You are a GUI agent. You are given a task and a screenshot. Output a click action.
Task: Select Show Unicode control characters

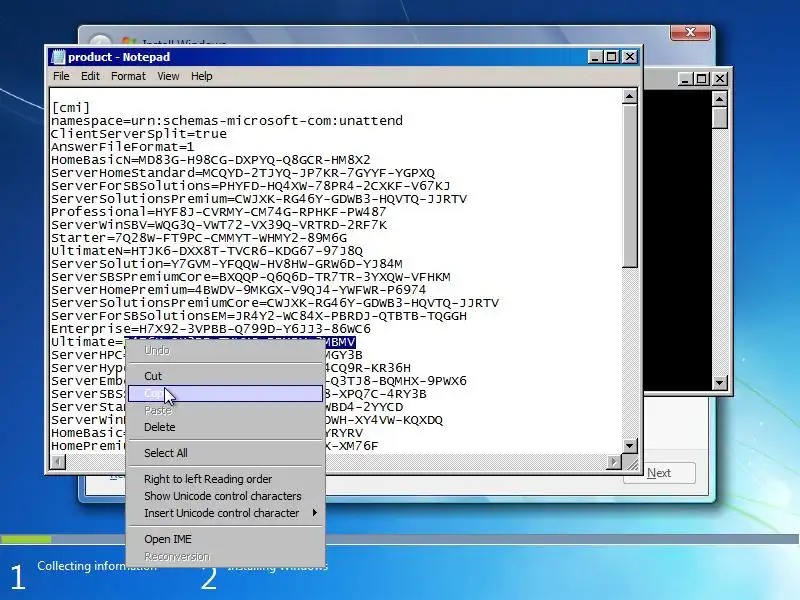pos(225,496)
